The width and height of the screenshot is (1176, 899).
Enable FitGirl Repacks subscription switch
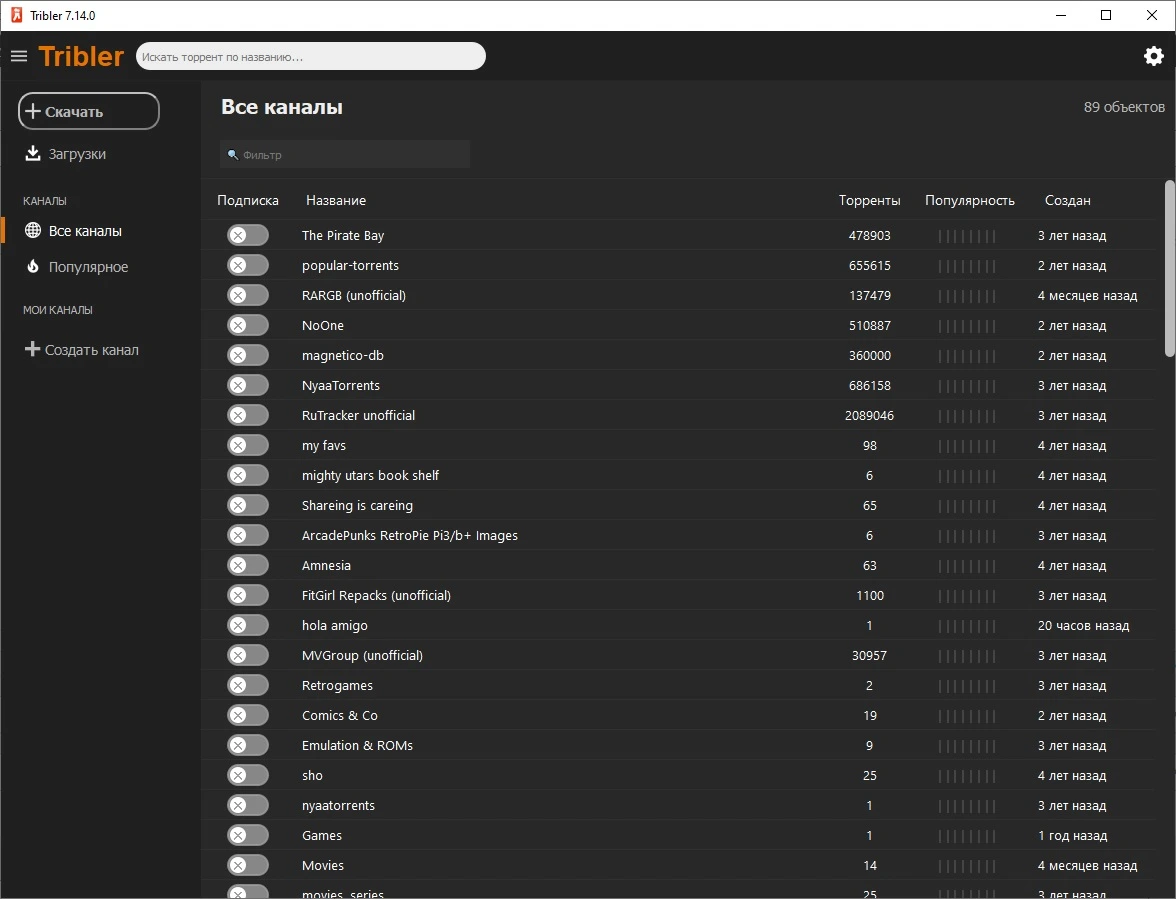248,595
